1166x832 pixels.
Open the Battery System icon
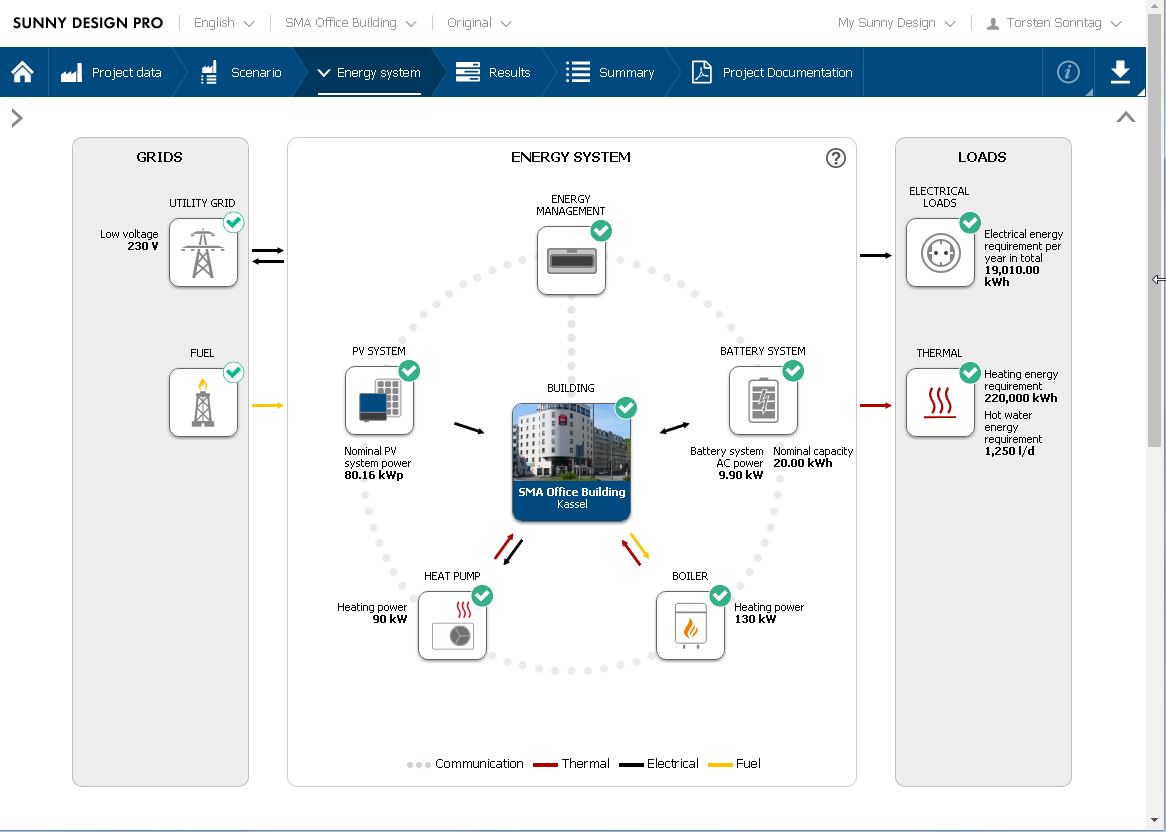point(763,401)
